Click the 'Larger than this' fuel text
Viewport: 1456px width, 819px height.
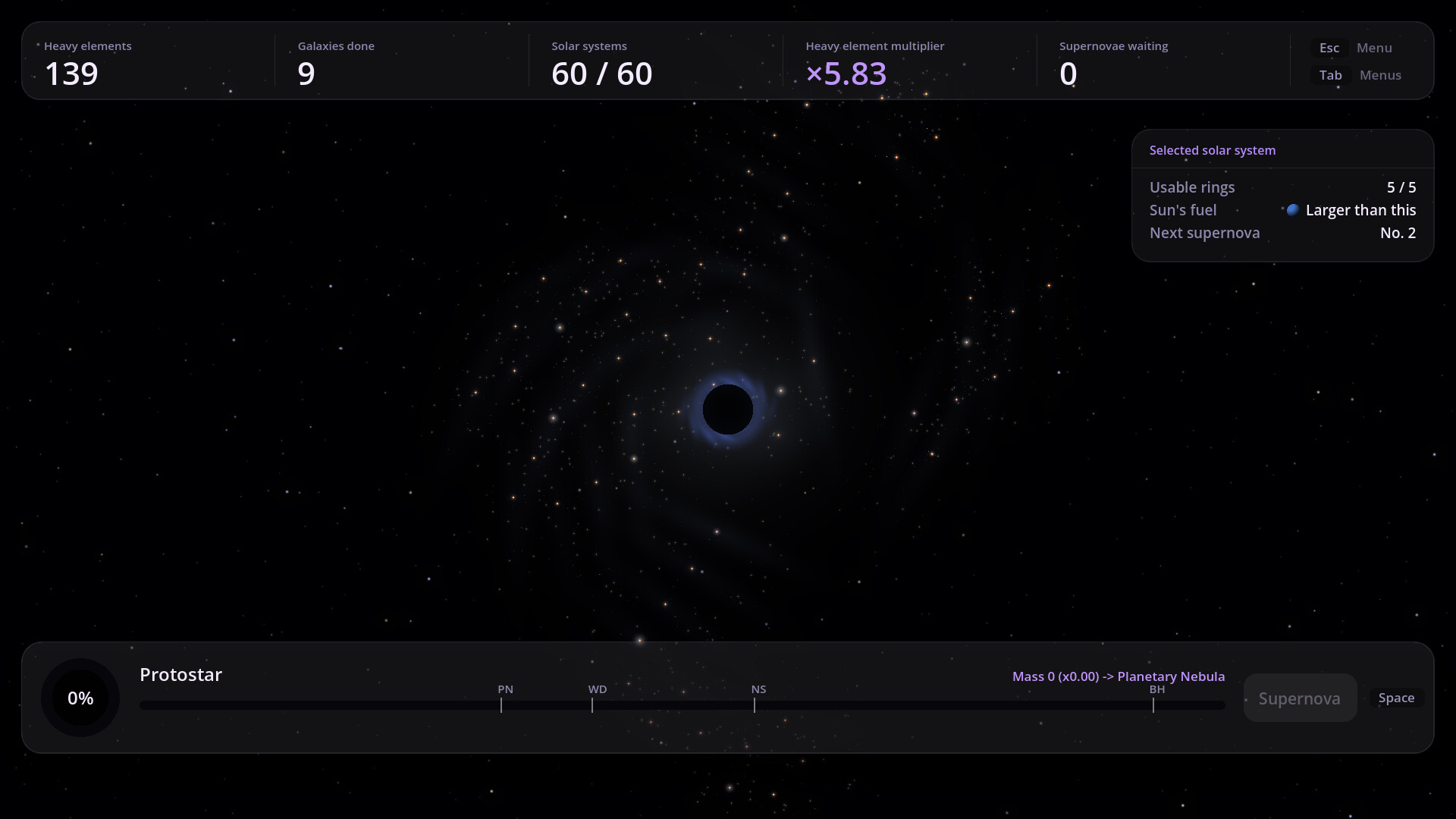click(x=1361, y=210)
